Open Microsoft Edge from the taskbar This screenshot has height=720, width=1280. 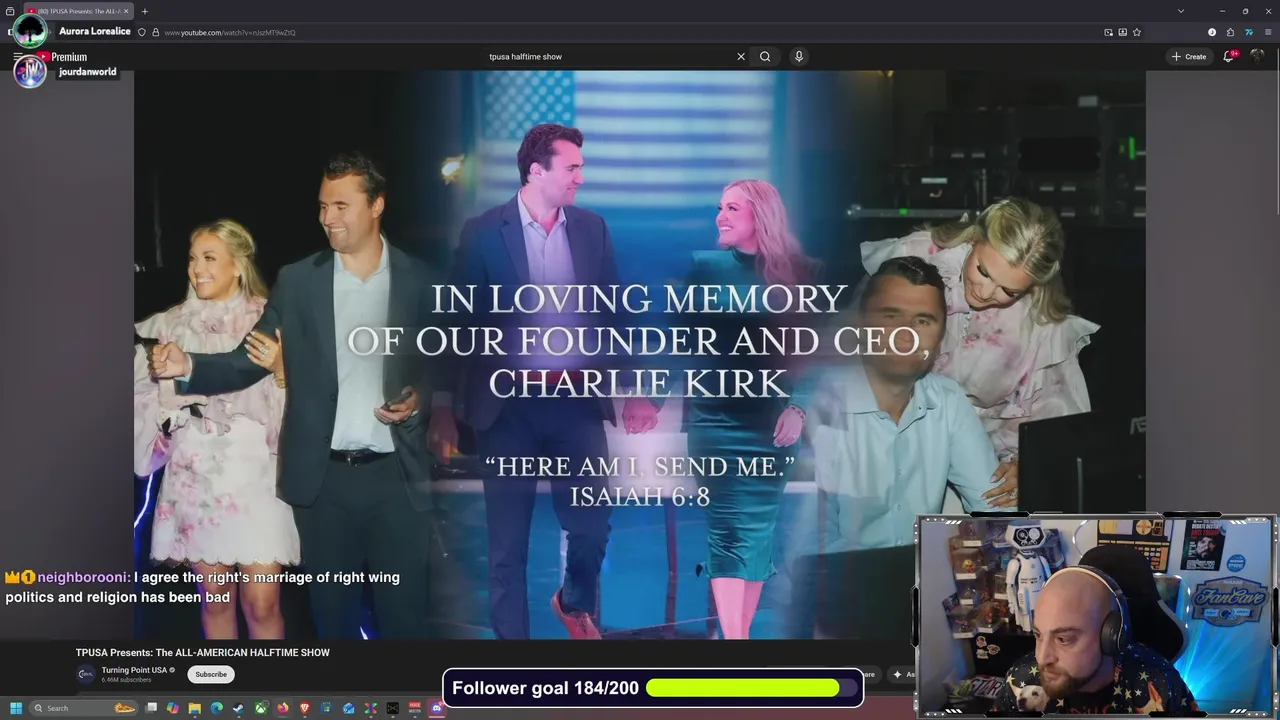[216, 708]
